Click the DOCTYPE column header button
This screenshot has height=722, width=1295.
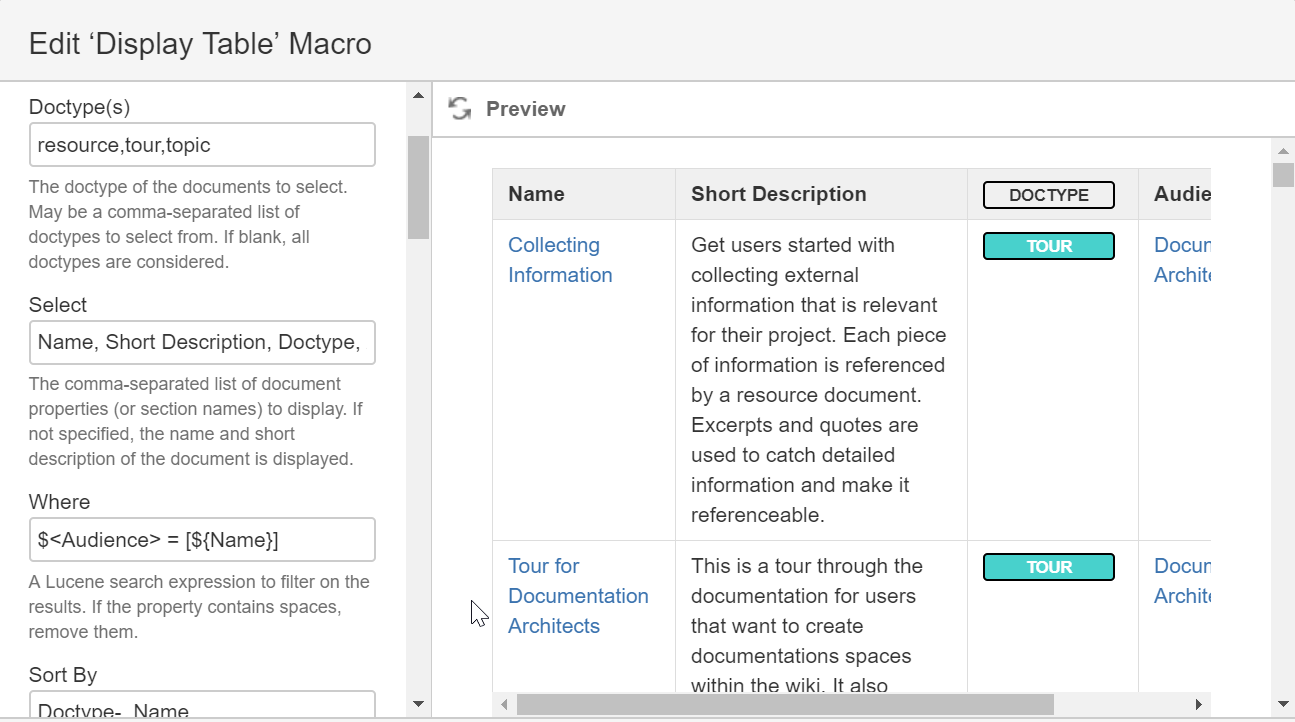coord(1048,195)
